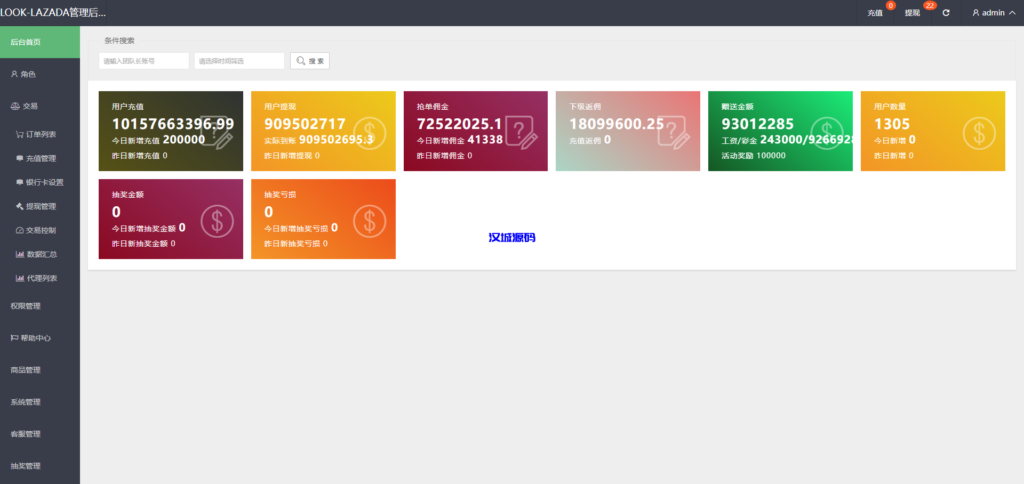Click the hammer icon beside 提现管理
This screenshot has height=484, width=1024.
[20, 206]
